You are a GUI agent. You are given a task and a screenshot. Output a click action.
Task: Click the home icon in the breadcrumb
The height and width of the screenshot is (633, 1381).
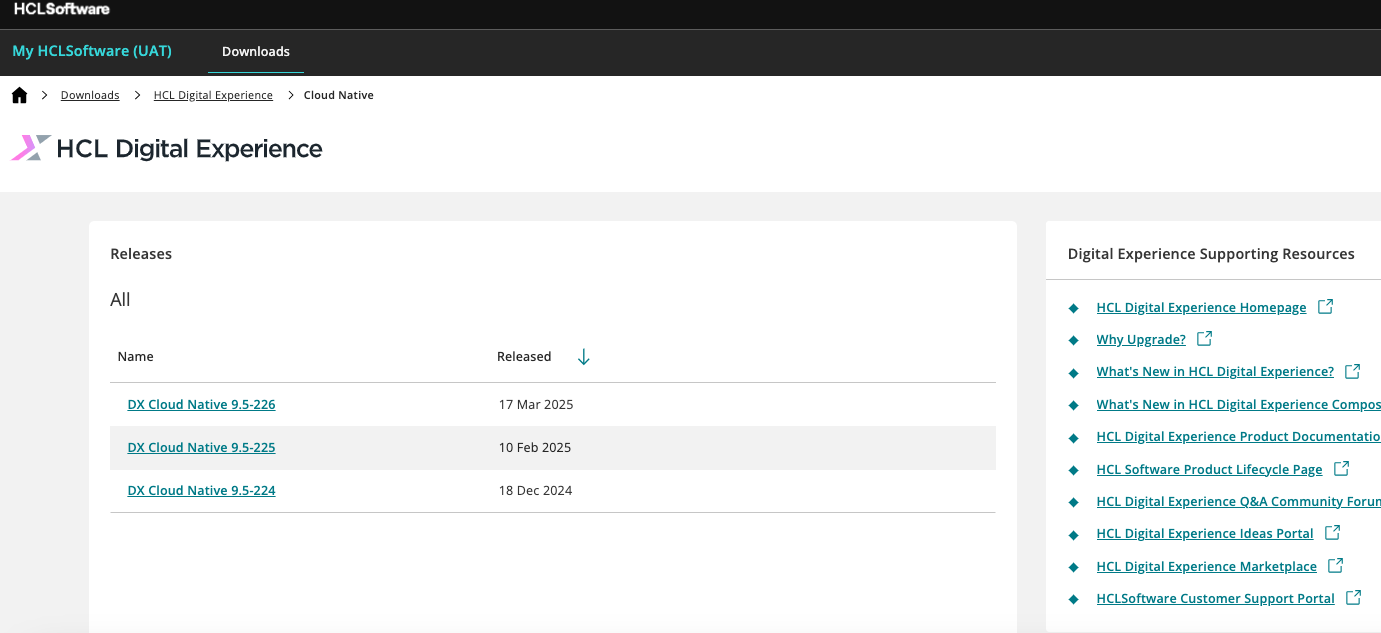pyautogui.click(x=19, y=94)
